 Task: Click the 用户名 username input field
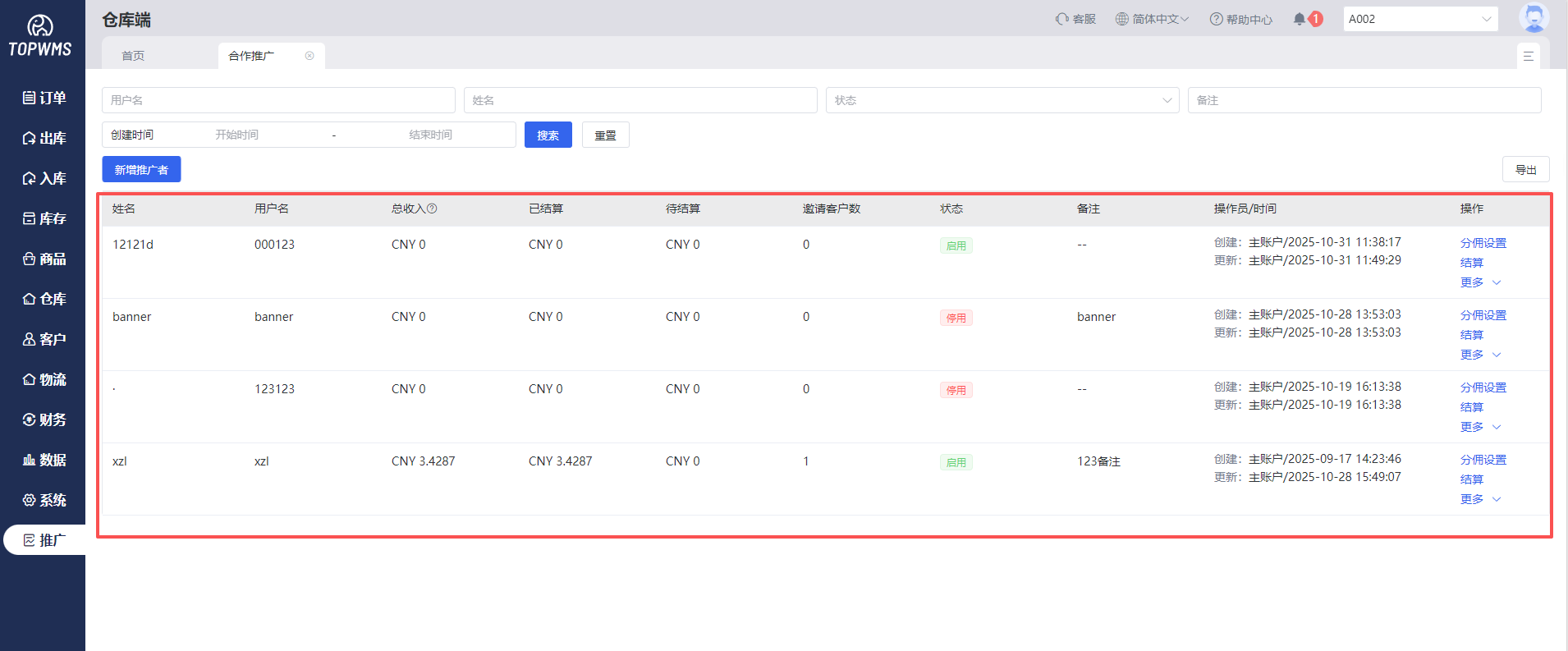[x=278, y=100]
